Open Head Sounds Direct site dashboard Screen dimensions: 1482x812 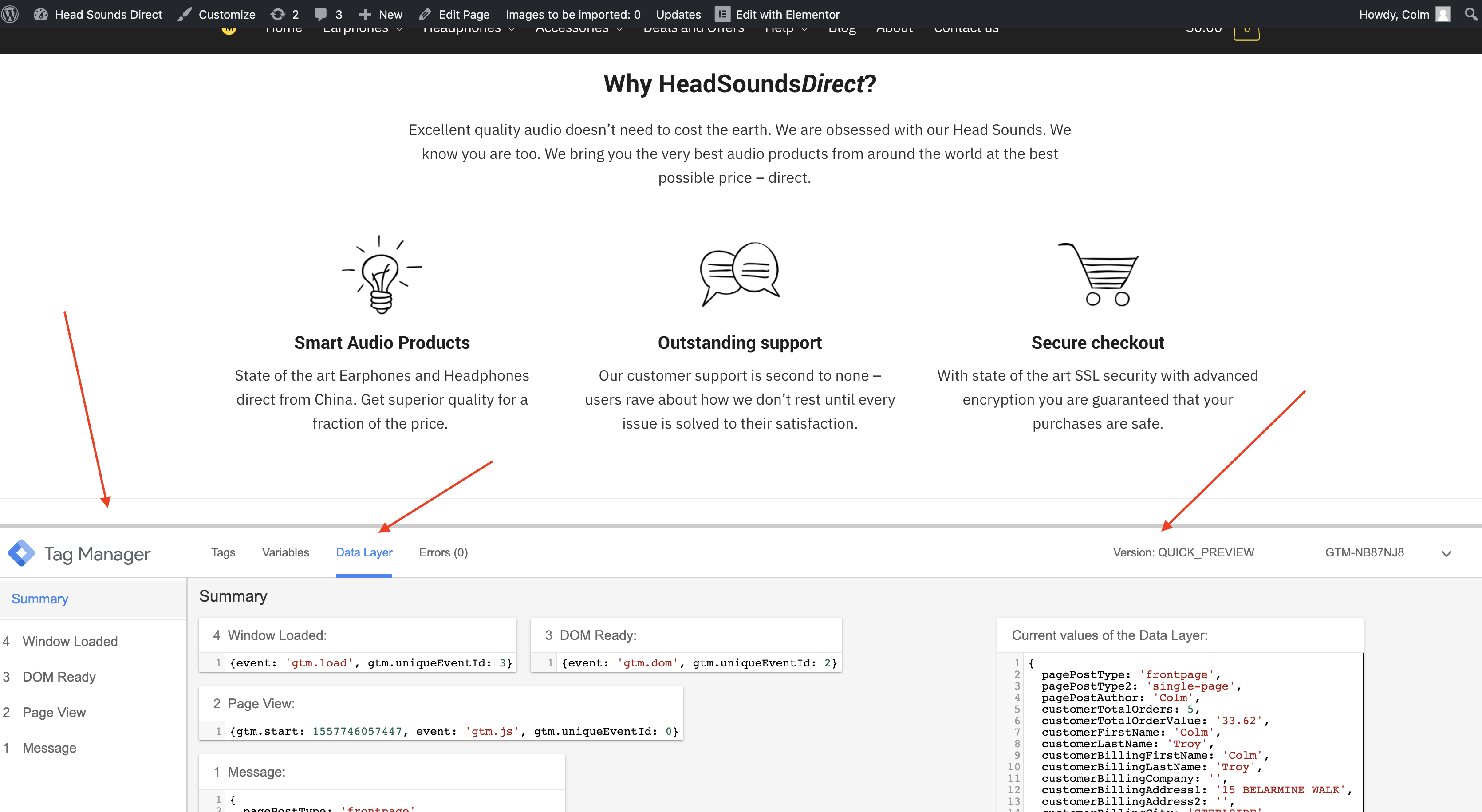point(98,14)
